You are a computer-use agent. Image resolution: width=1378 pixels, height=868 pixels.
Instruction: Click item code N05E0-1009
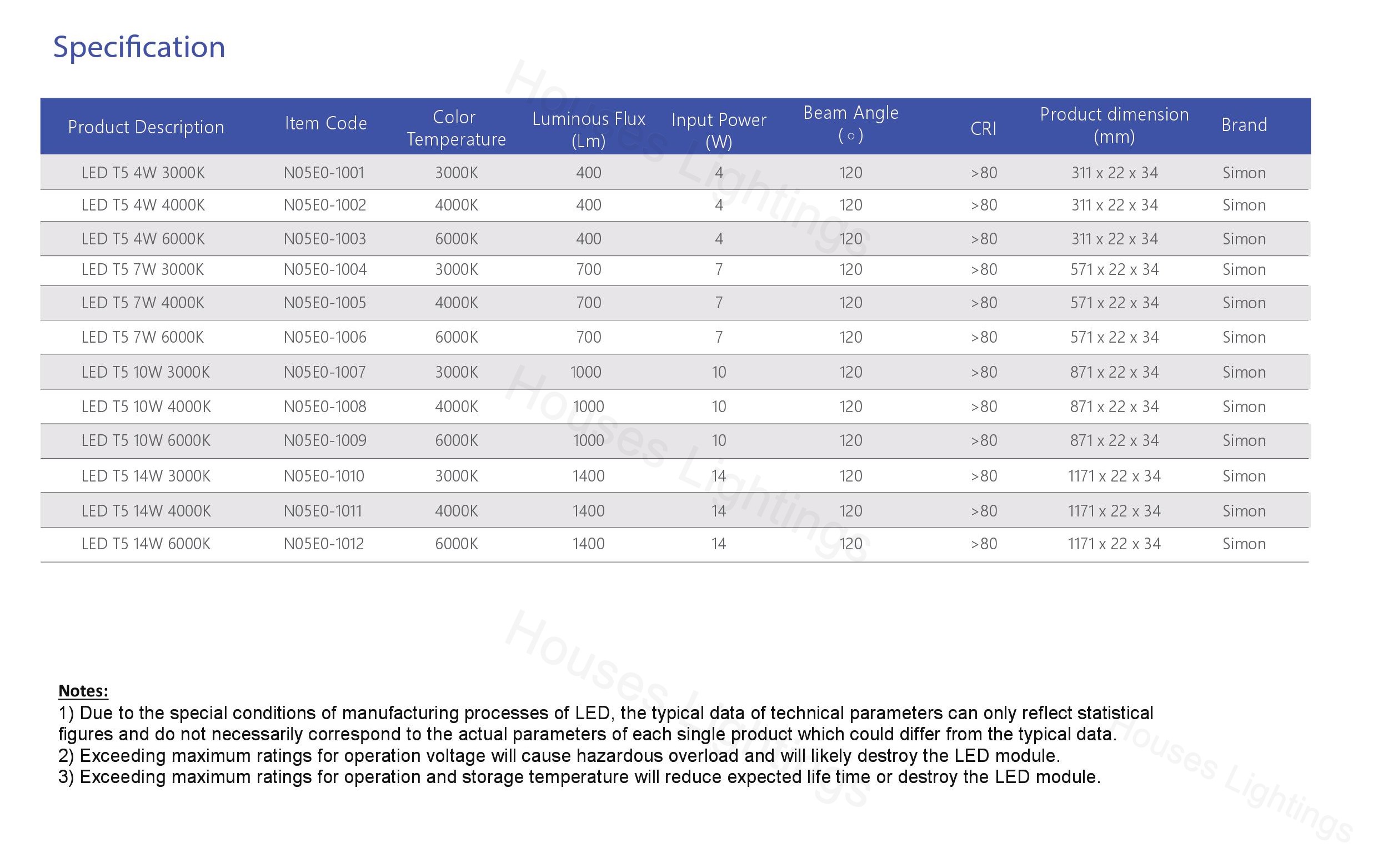tap(325, 440)
